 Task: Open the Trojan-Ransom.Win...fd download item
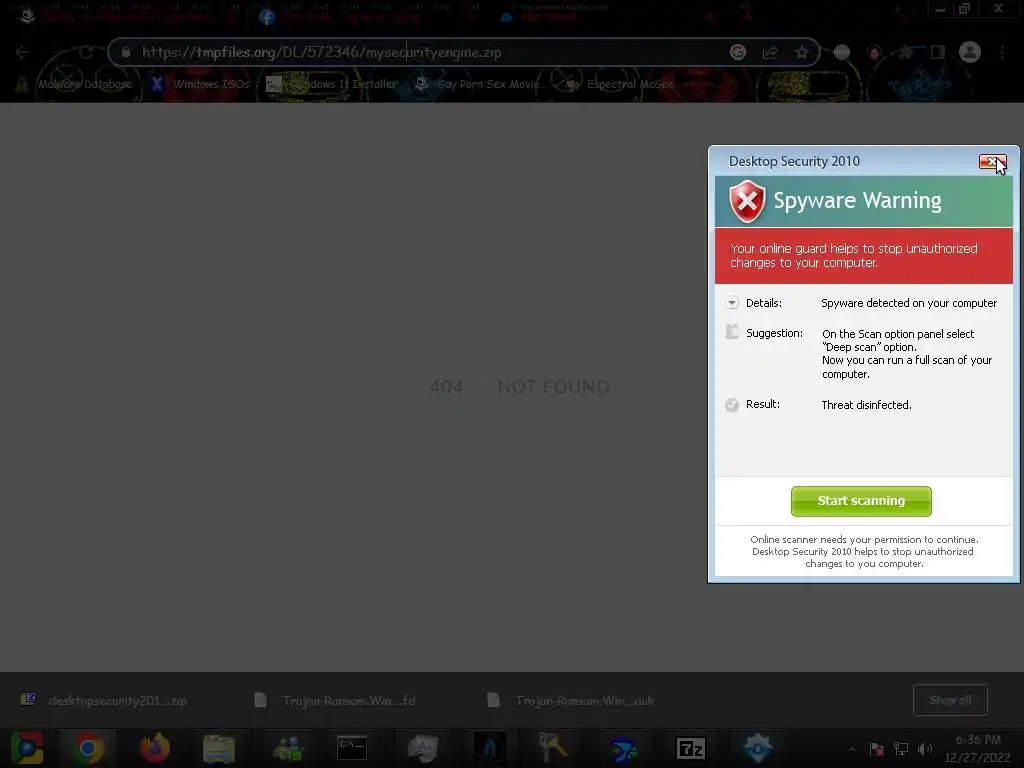tap(335, 701)
